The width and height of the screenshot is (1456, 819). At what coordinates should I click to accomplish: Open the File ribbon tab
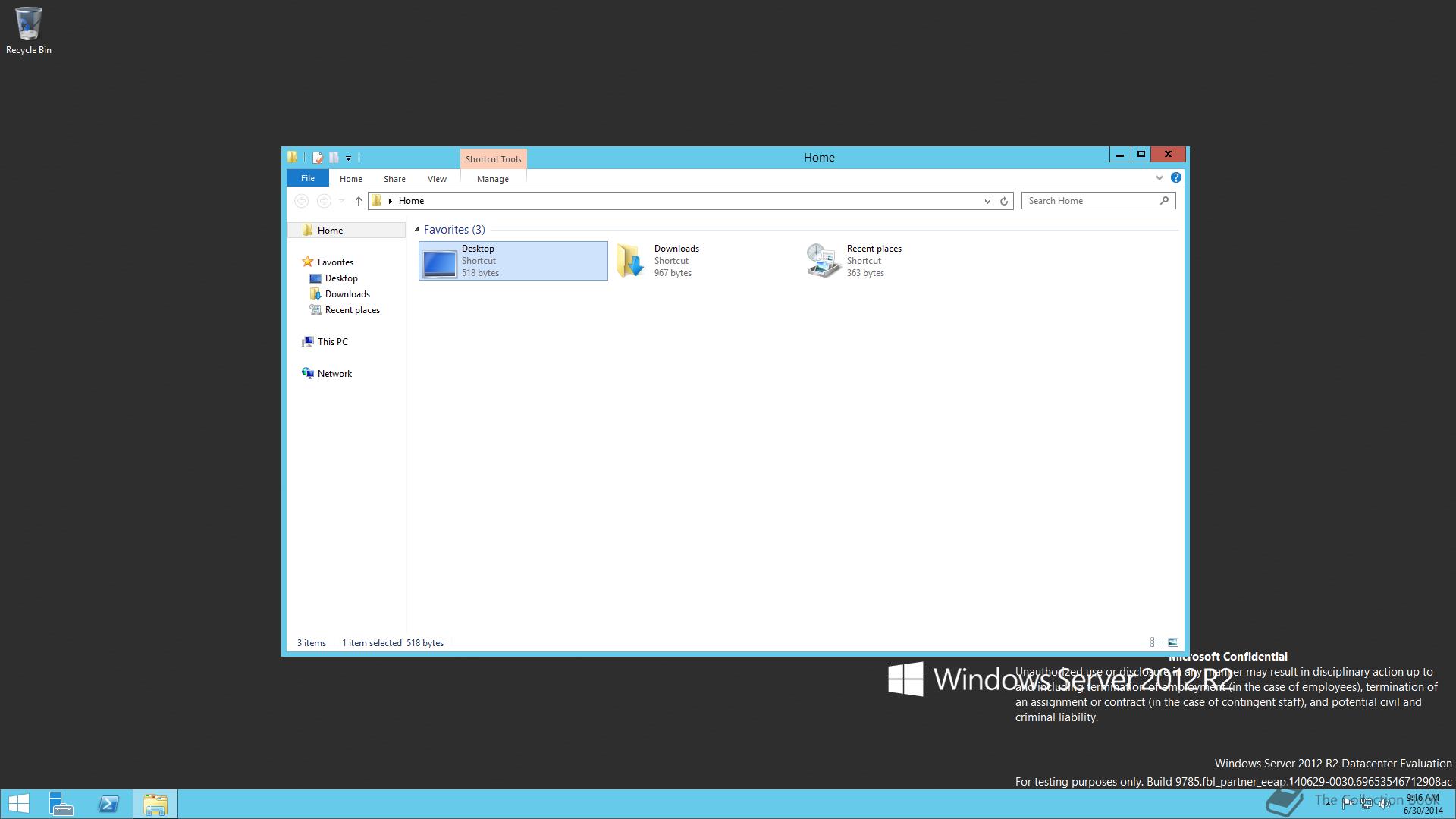point(307,178)
